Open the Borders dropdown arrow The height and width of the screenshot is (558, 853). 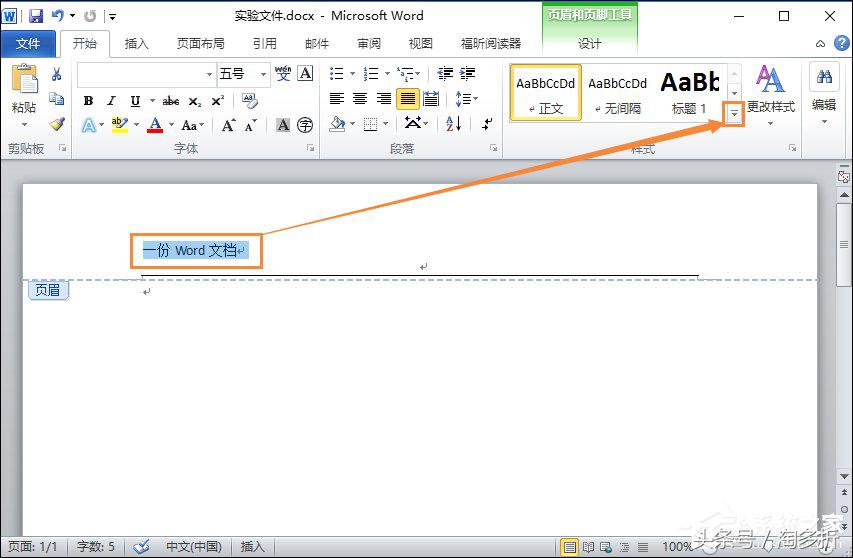coord(386,125)
